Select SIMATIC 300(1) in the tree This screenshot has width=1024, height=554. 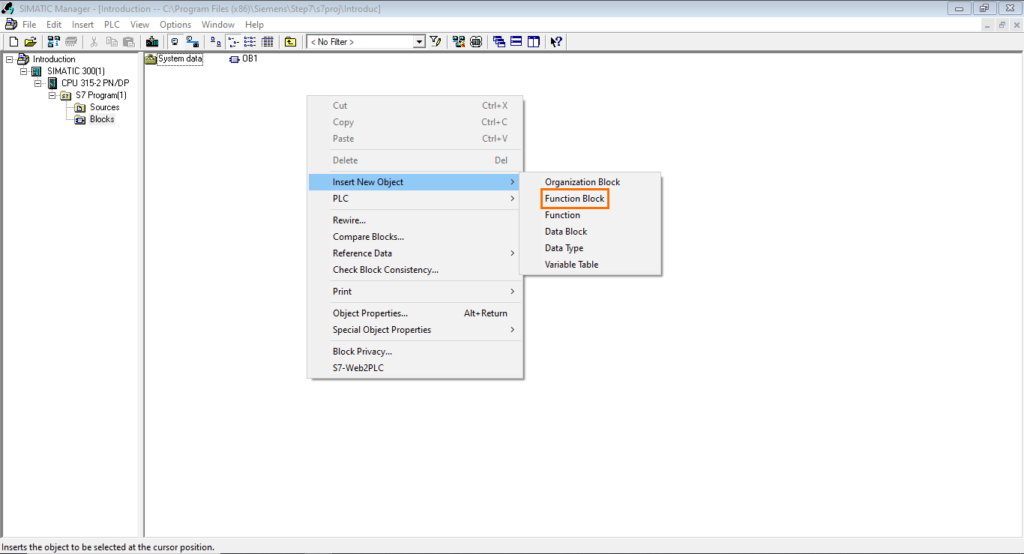(76, 71)
